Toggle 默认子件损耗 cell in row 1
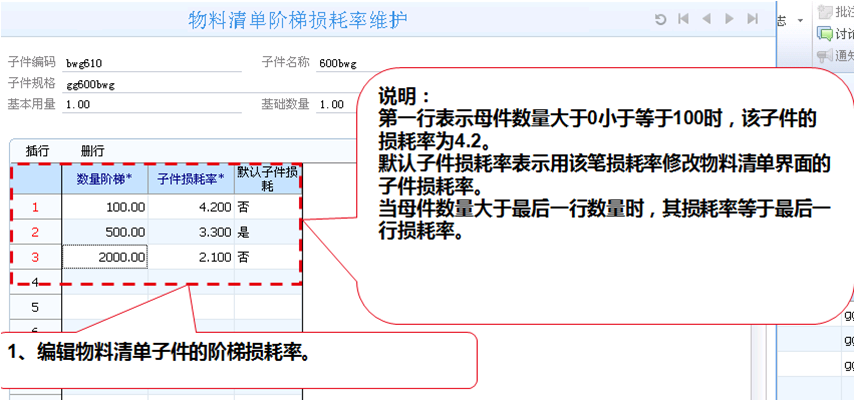 (x=267, y=207)
